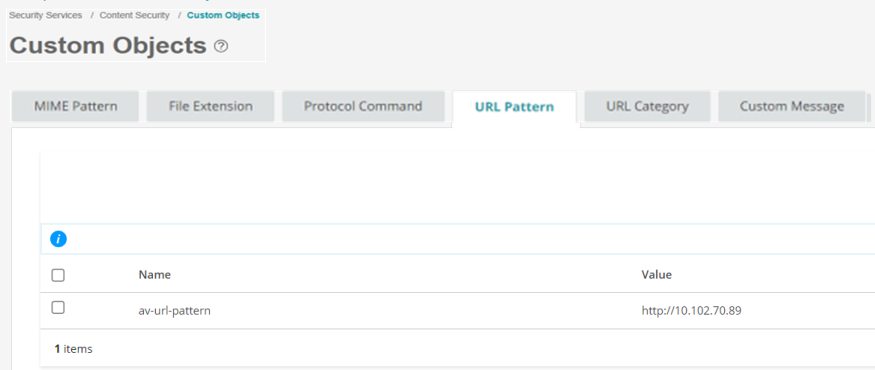Open the Custom Objects help icon
Image resolution: width=875 pixels, height=370 pixels.
click(x=221, y=46)
